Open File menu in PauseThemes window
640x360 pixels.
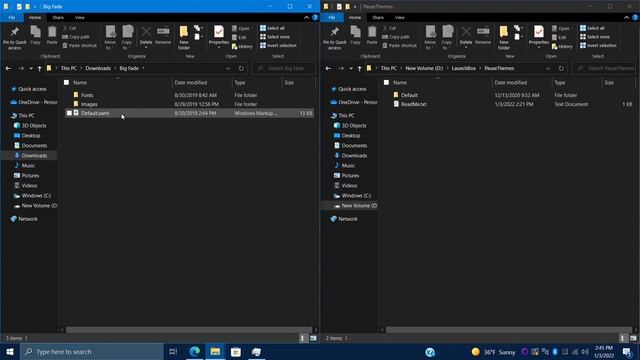point(331,18)
